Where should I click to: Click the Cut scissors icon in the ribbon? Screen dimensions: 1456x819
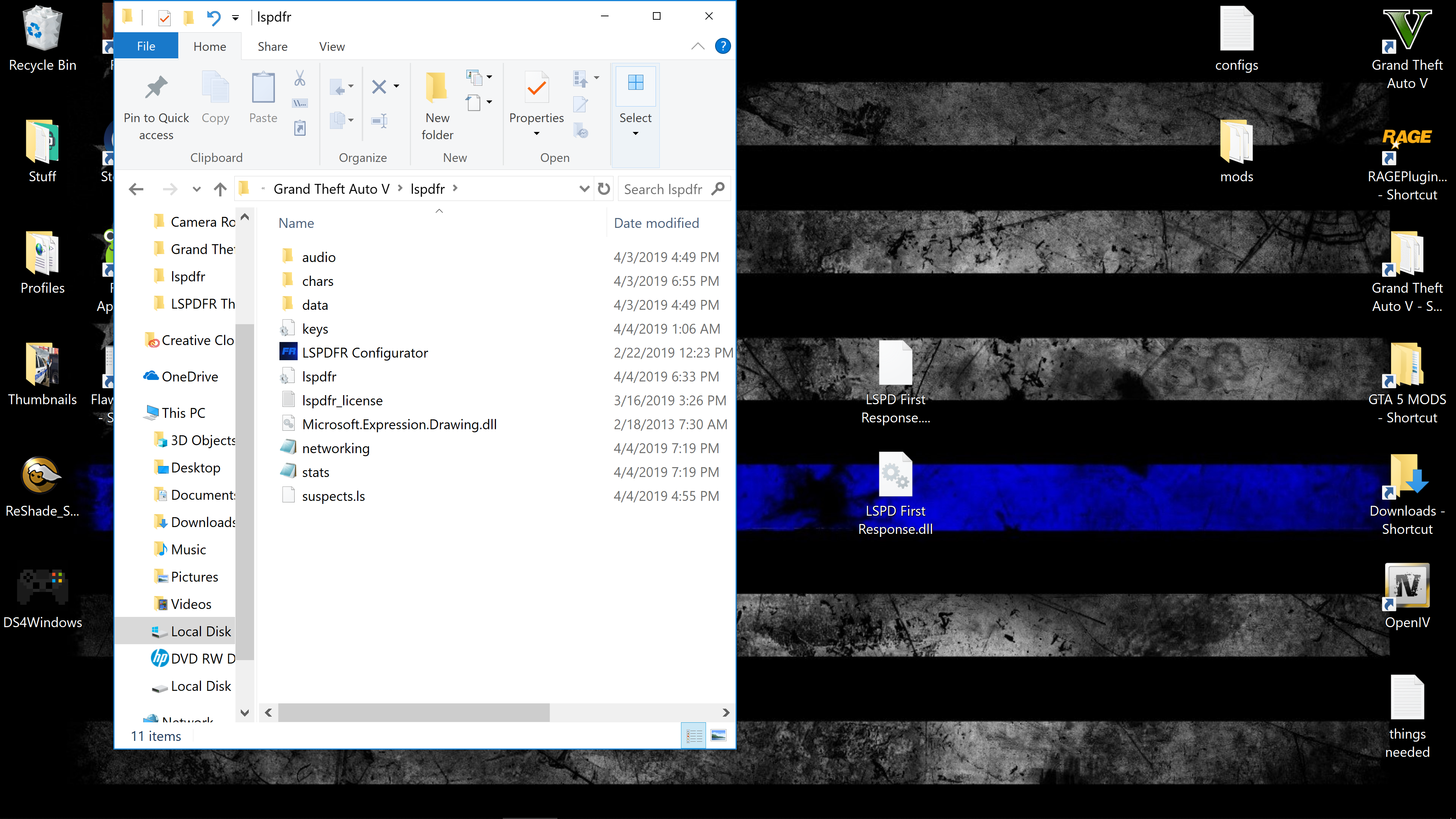(x=300, y=78)
